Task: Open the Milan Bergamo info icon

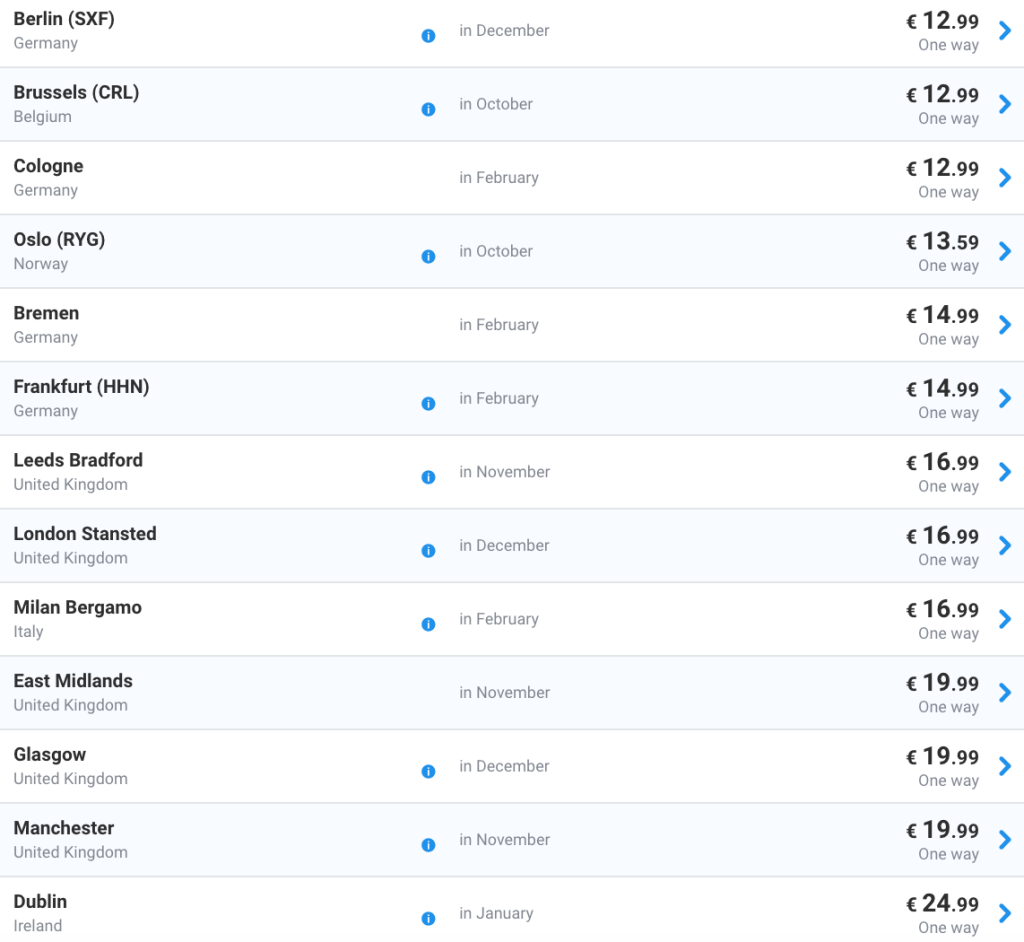Action: (428, 625)
